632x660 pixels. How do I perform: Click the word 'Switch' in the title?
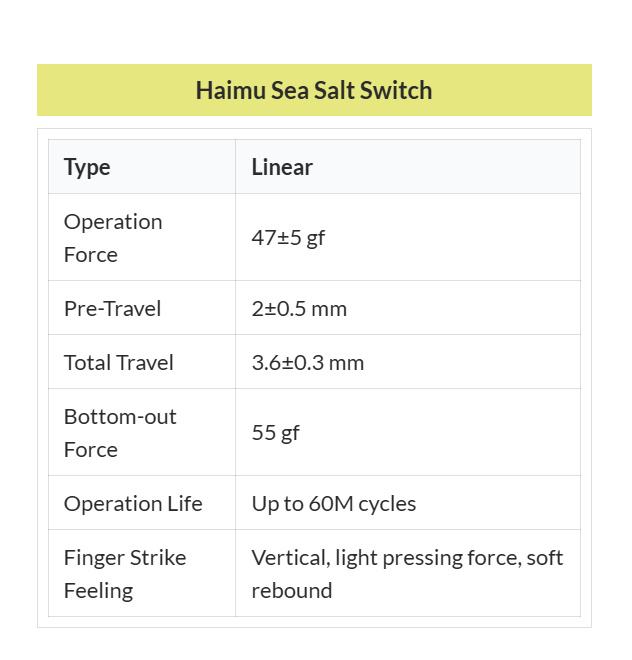[x=396, y=90]
